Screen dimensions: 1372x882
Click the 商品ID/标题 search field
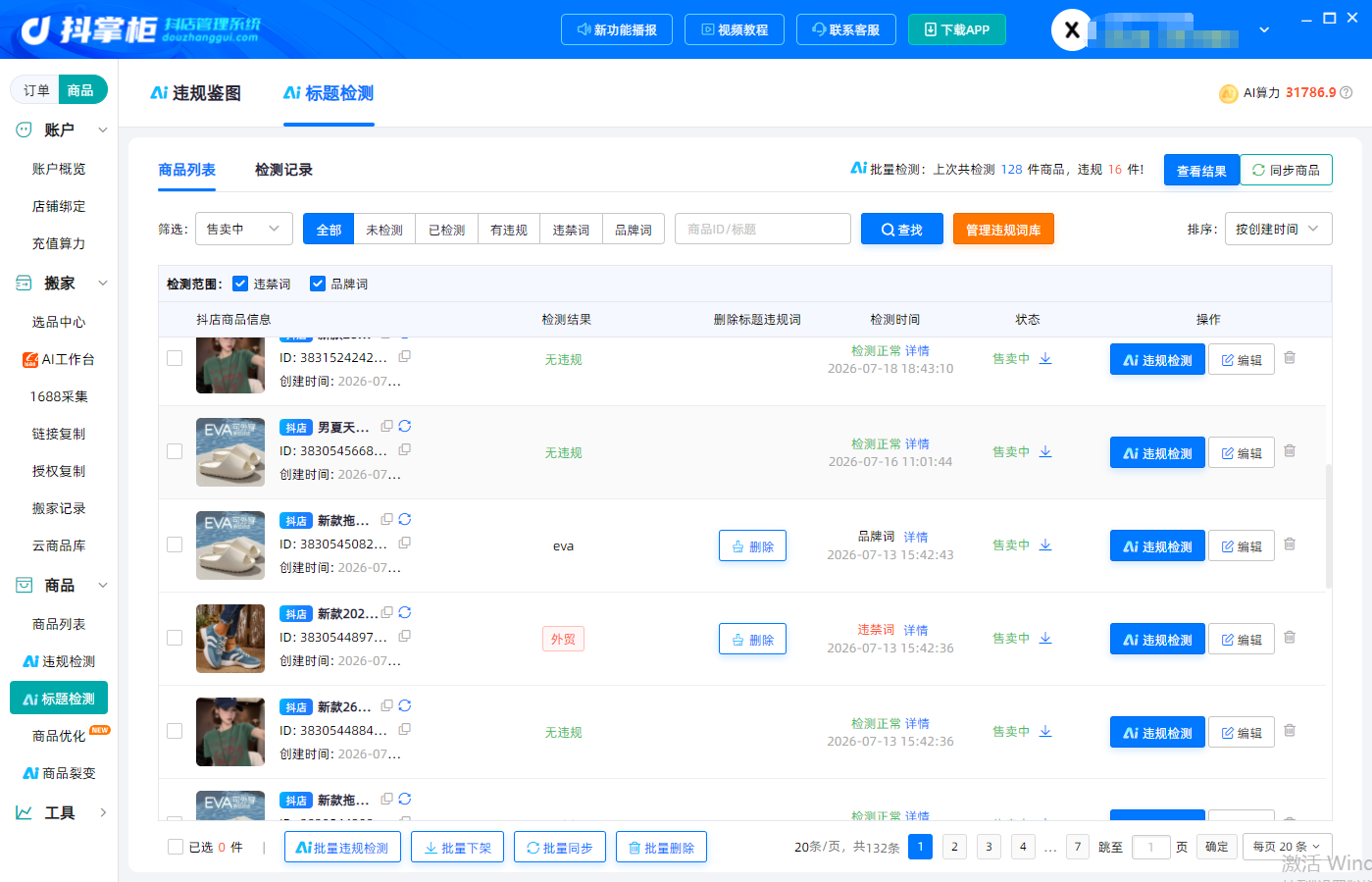[763, 229]
